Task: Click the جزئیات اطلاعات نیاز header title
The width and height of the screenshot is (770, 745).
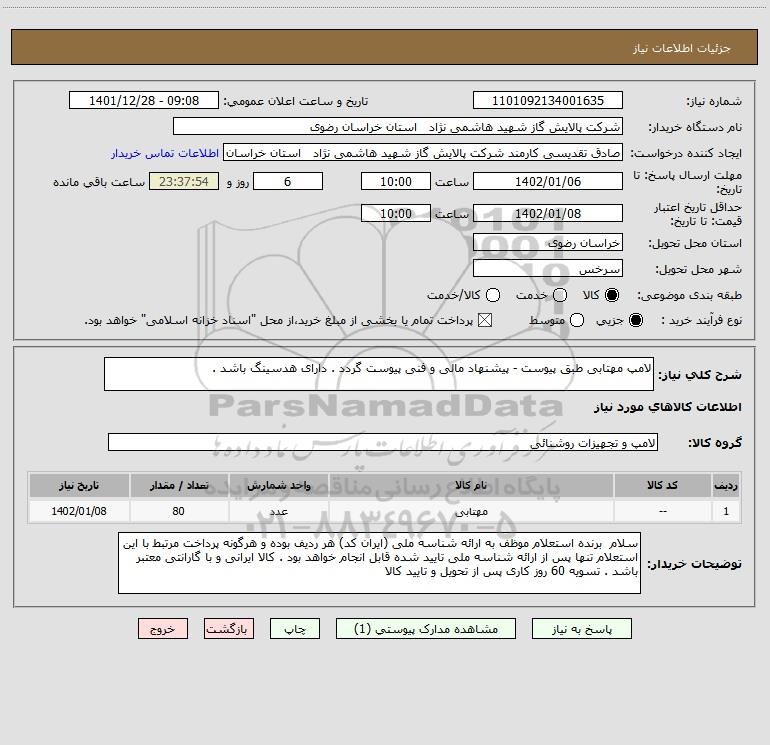Action: (x=682, y=48)
